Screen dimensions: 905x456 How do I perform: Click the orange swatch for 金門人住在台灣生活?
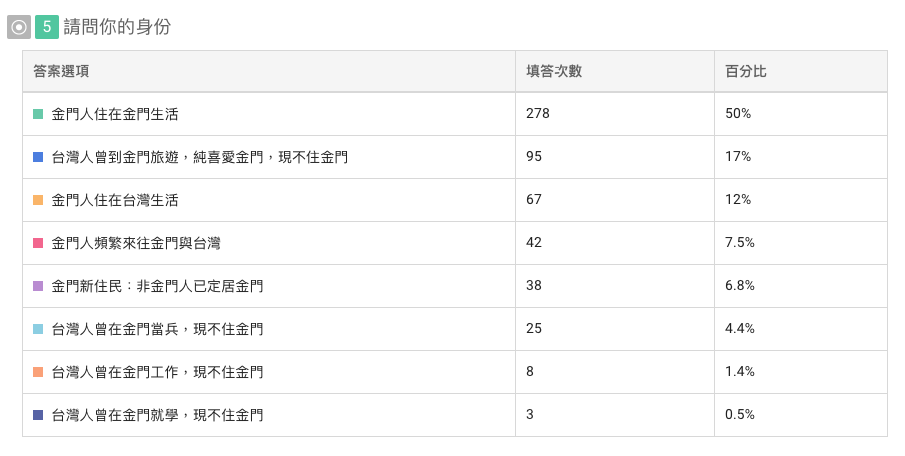[x=38, y=200]
